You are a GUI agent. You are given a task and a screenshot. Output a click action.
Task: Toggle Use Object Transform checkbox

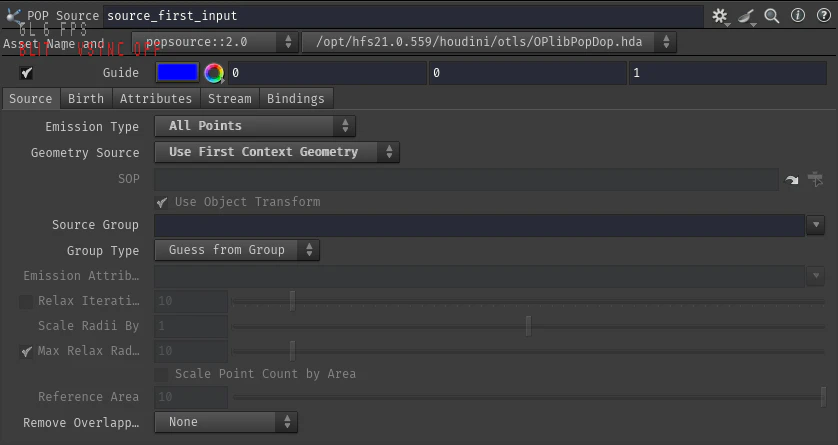pyautogui.click(x=161, y=202)
